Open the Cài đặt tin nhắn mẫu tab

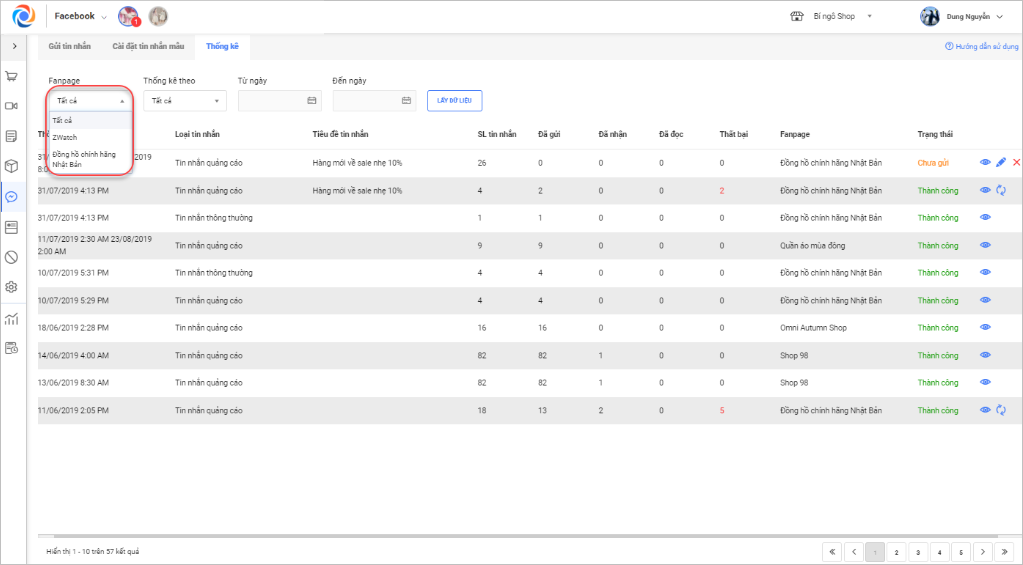[148, 46]
